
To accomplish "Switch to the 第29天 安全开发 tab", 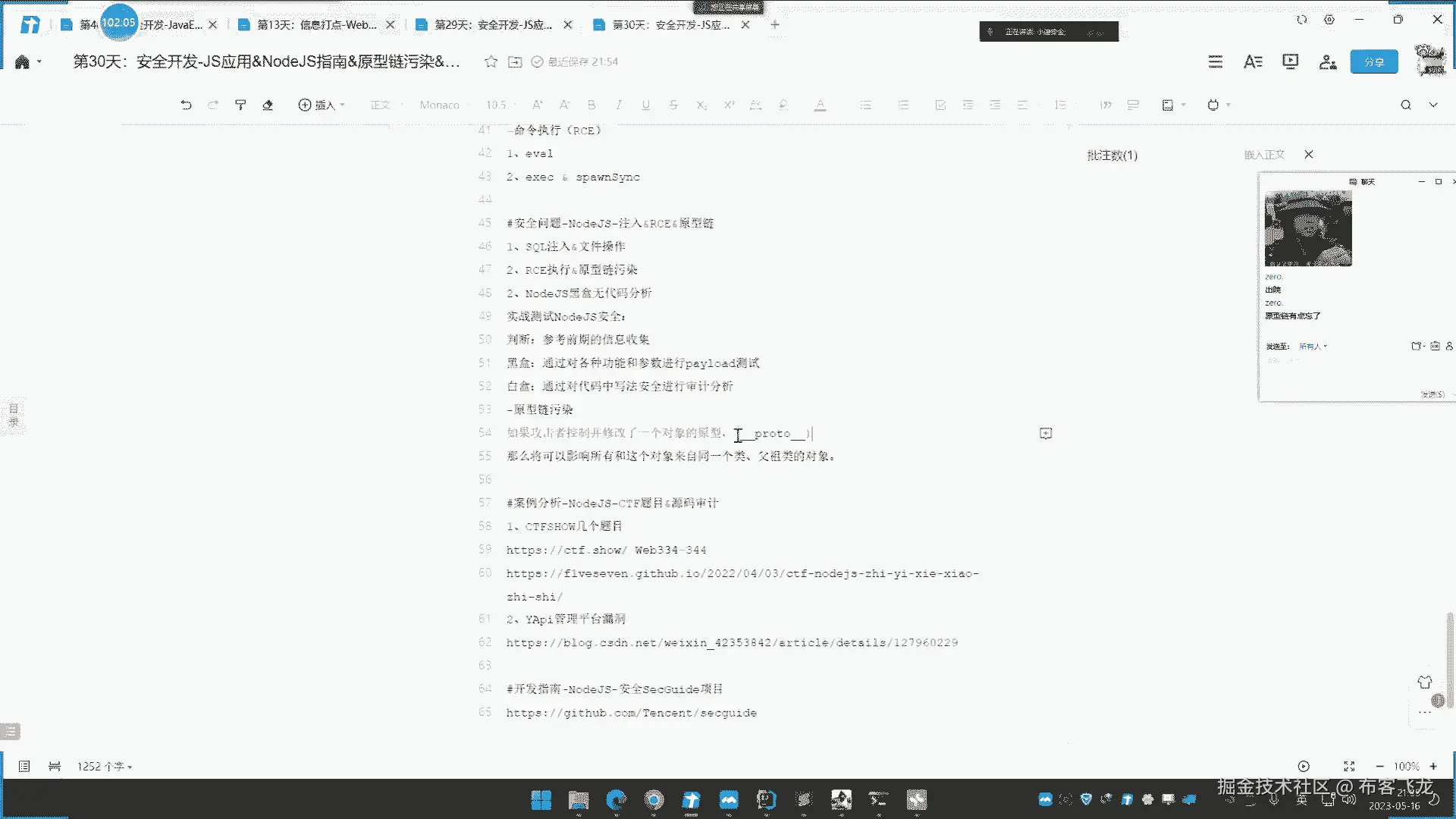I will pyautogui.click(x=493, y=25).
